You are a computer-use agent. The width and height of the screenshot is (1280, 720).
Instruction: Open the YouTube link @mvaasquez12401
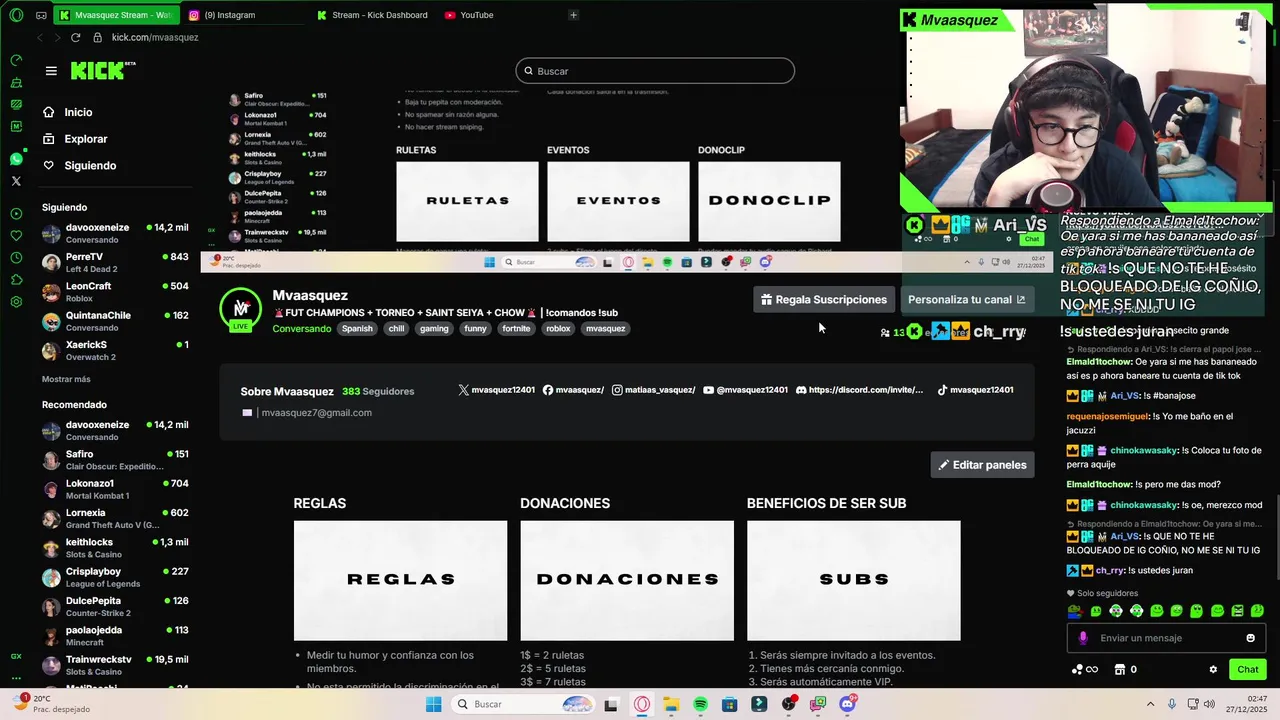pos(745,390)
